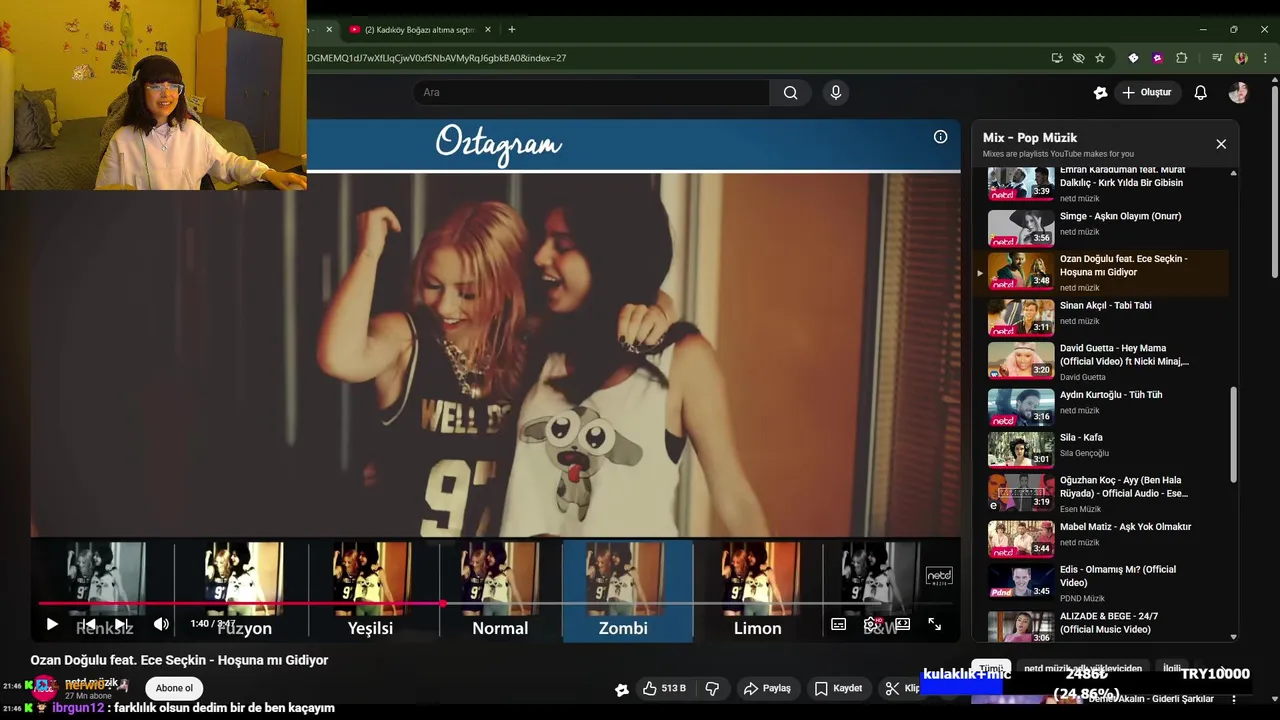Click the white tag extension icon
This screenshot has height=720, width=1280.
click(x=1133, y=58)
